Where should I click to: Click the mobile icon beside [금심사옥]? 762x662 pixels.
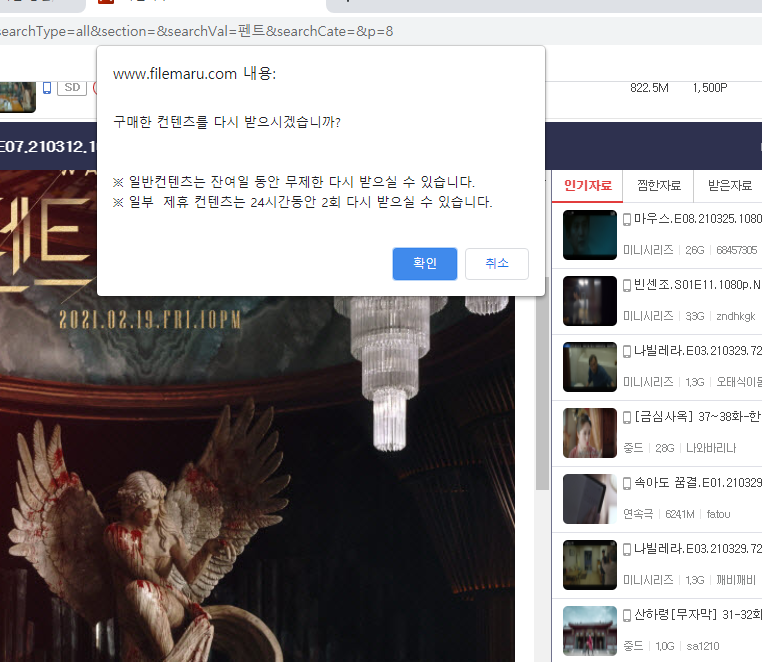click(x=627, y=418)
